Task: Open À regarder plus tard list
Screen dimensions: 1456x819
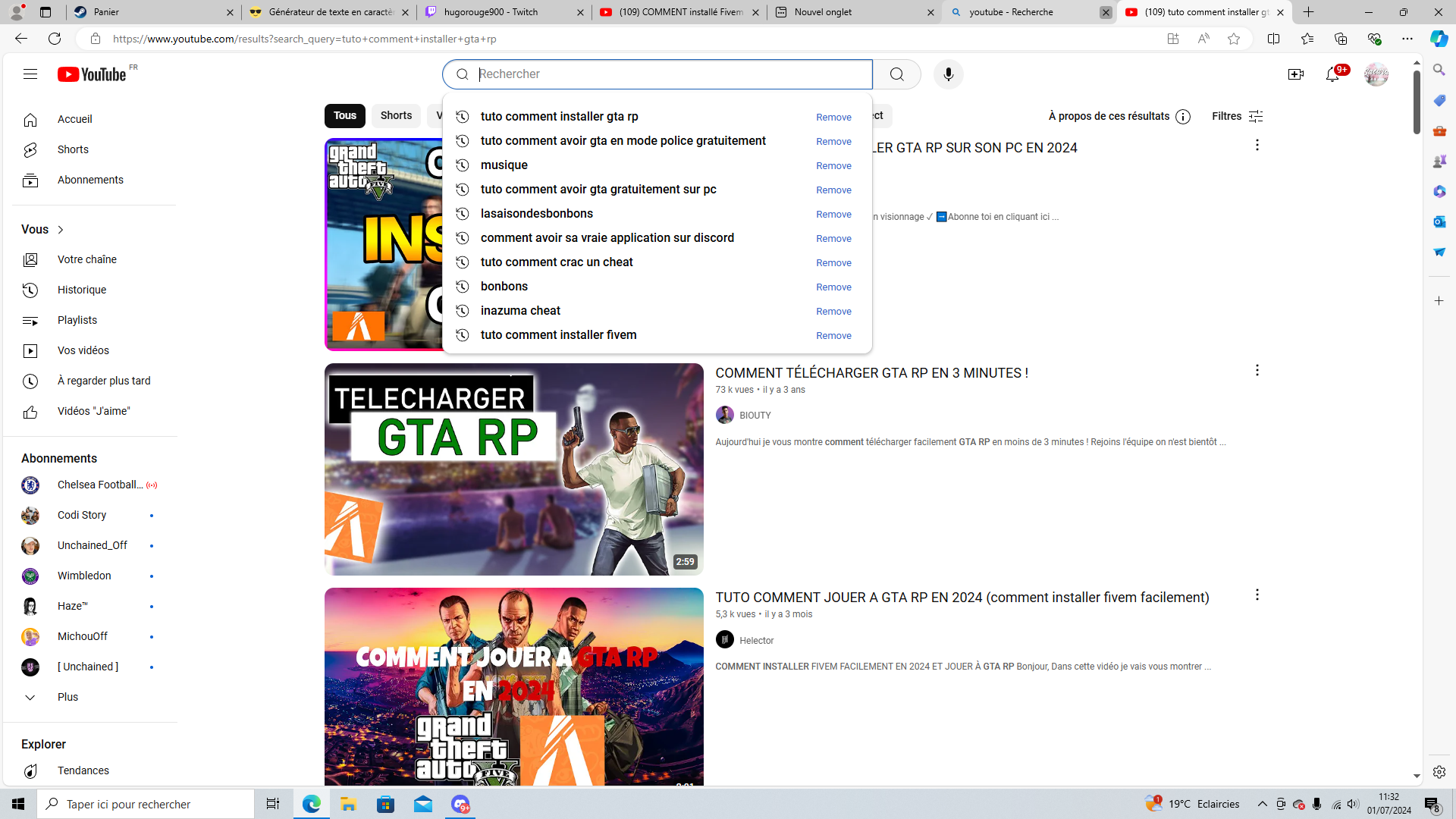Action: [91, 381]
